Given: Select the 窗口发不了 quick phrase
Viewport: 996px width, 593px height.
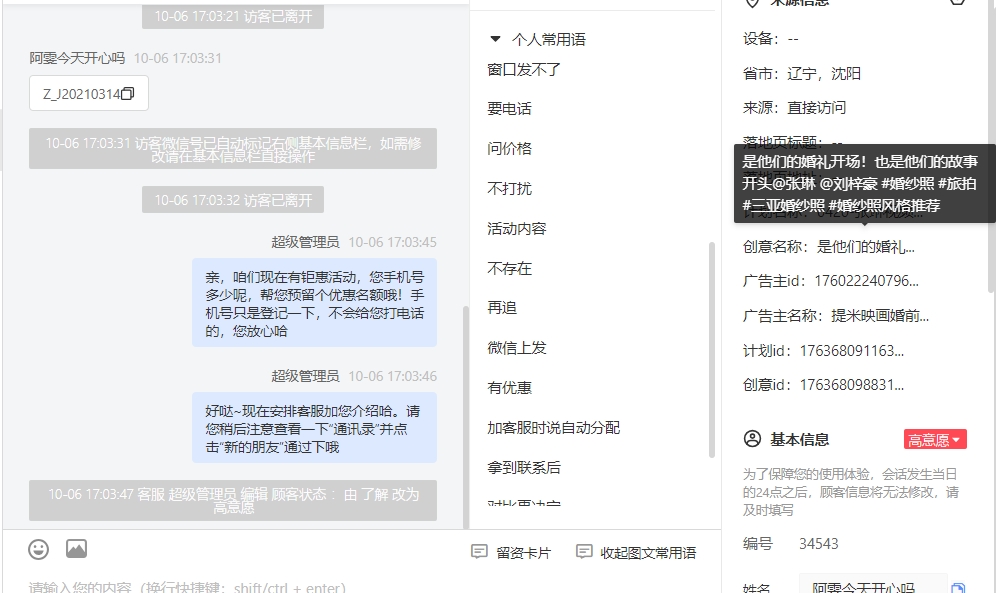Looking at the screenshot, I should point(524,69).
